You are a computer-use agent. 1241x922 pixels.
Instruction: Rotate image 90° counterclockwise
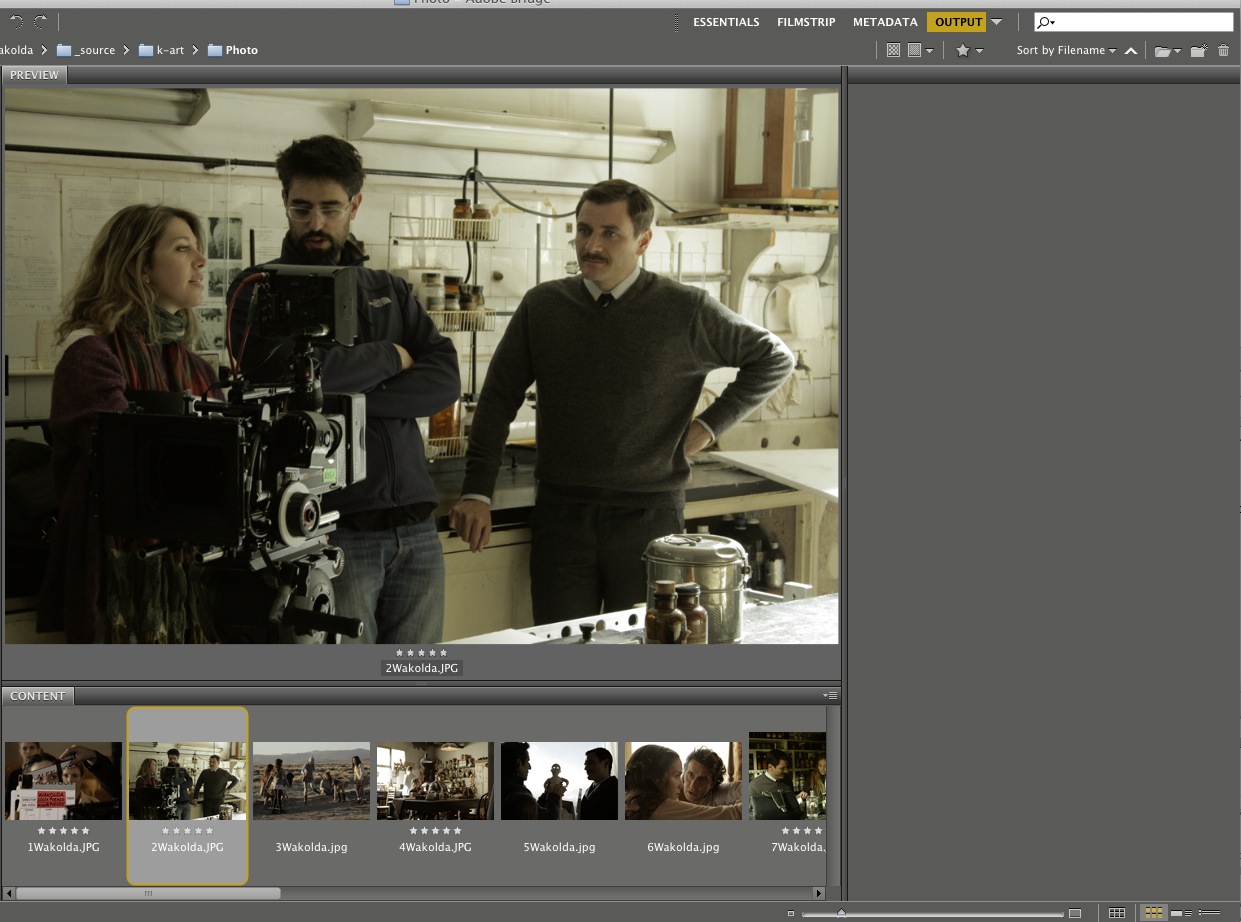click(x=16, y=22)
